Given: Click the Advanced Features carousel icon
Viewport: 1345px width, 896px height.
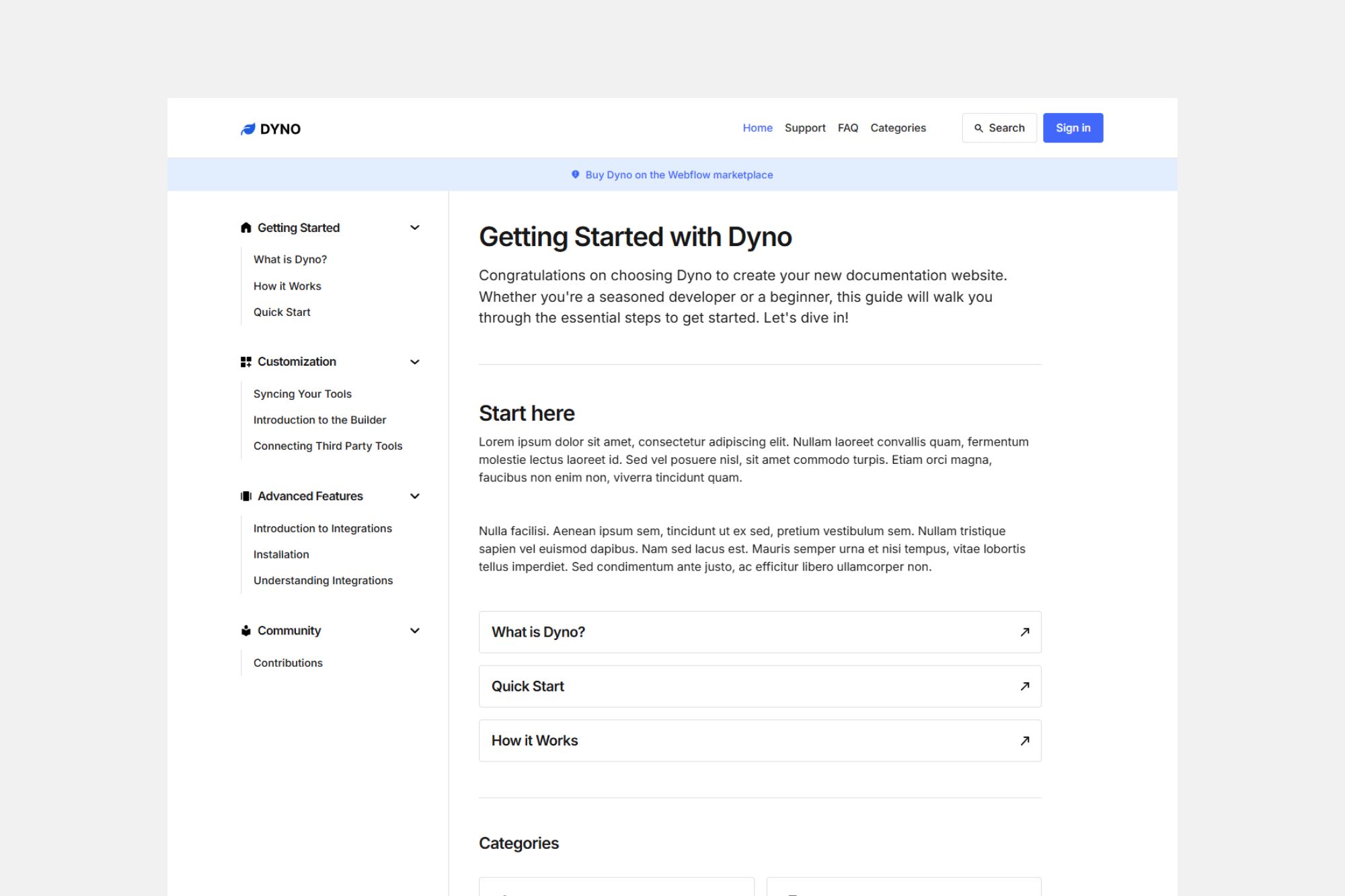Looking at the screenshot, I should [x=246, y=496].
